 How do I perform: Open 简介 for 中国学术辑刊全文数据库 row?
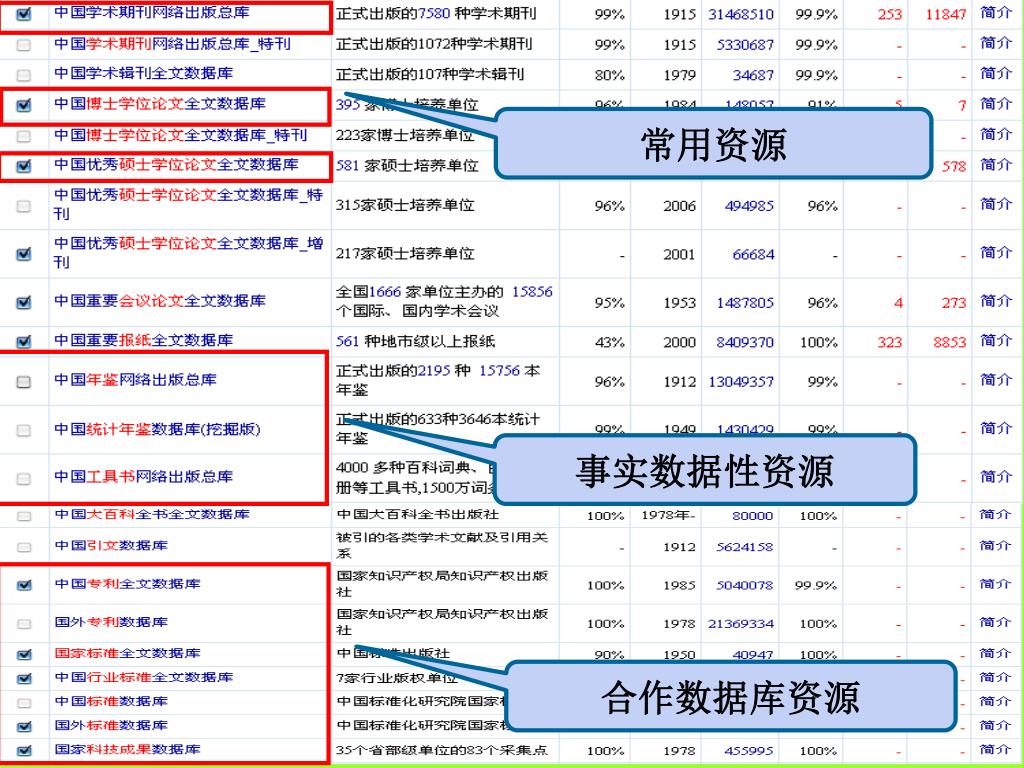(x=996, y=73)
